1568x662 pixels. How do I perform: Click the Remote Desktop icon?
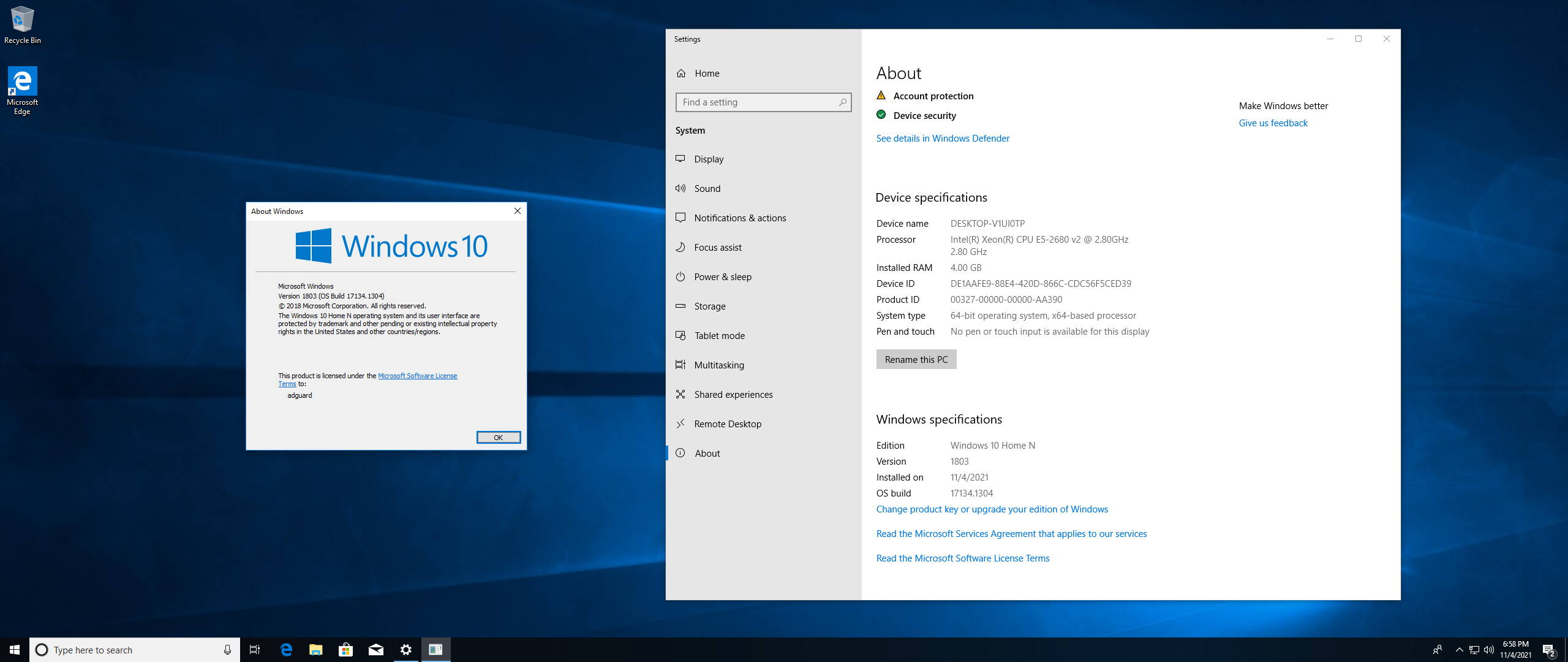pyautogui.click(x=680, y=424)
